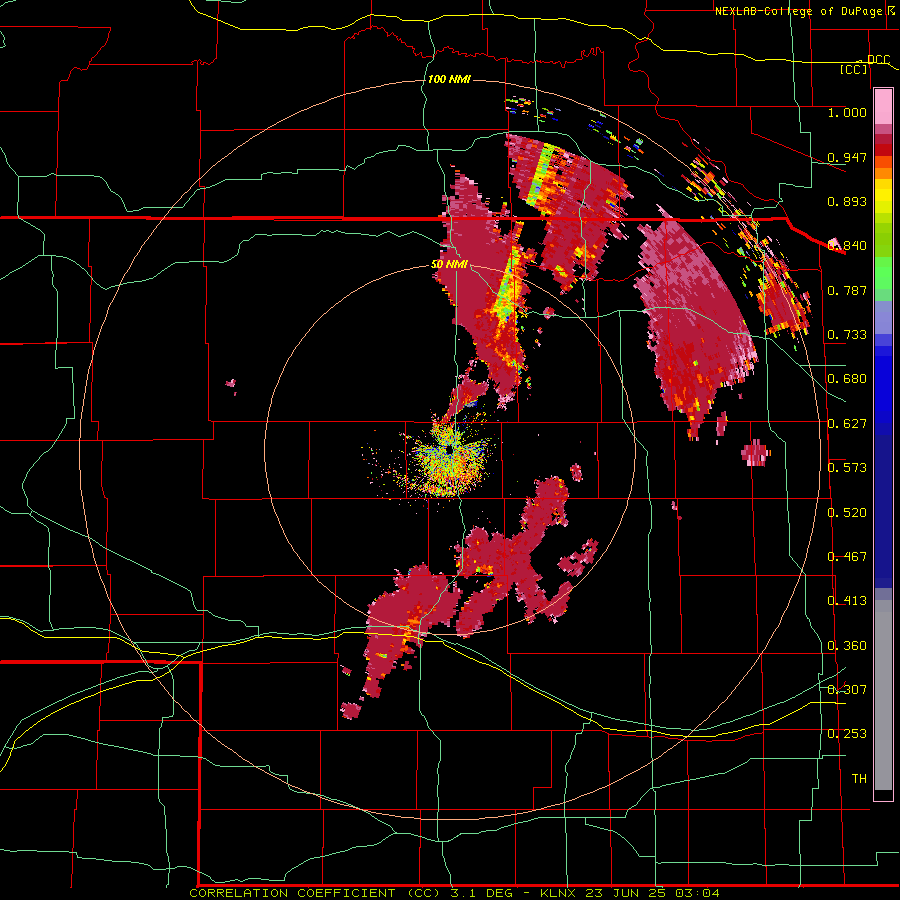Click the 0.307 color scale label
Viewport: 900px width, 900px height.
click(x=847, y=690)
